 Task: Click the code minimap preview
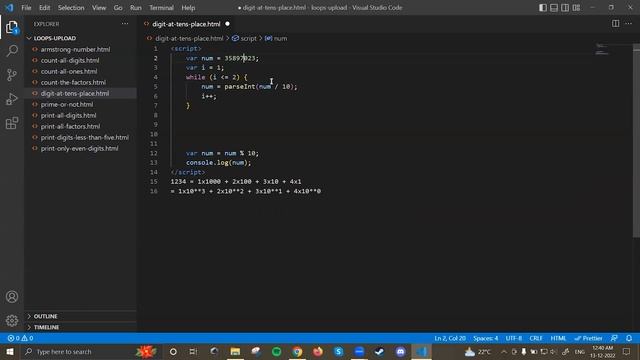(x=602, y=49)
